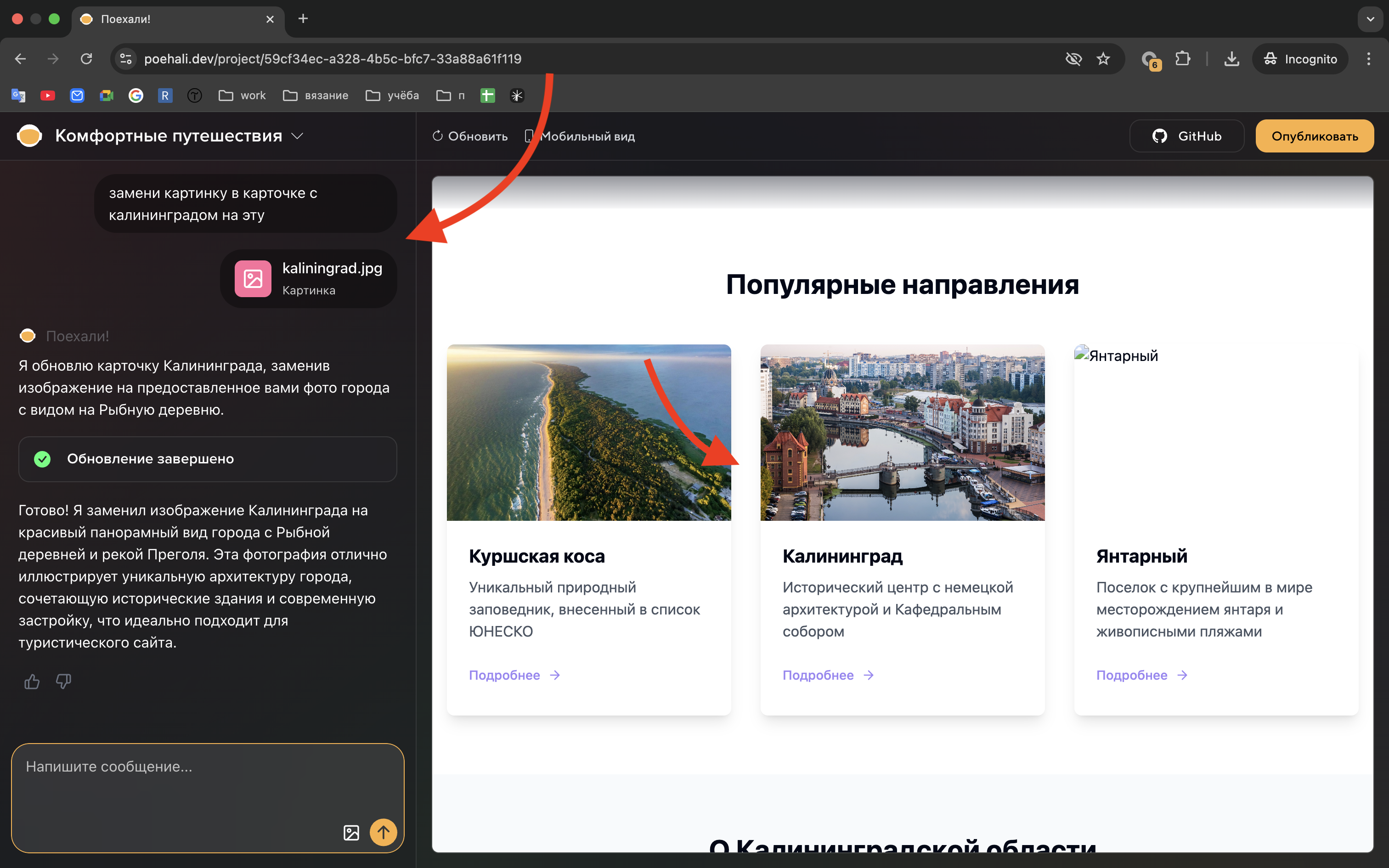This screenshot has height=868, width=1389.
Task: Open Подробнее link under Калининград card
Action: pyautogui.click(x=818, y=675)
